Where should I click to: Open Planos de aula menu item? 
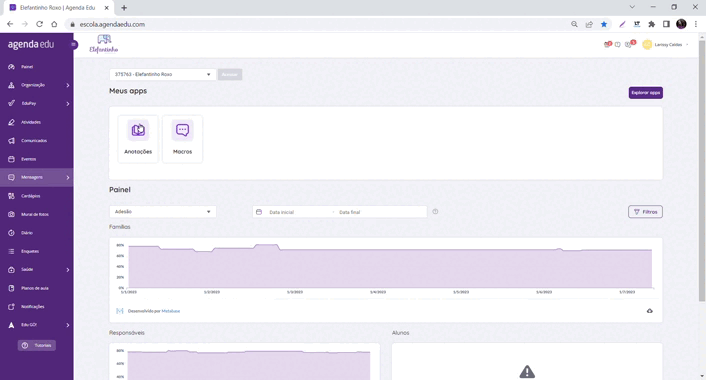pyautogui.click(x=36, y=288)
